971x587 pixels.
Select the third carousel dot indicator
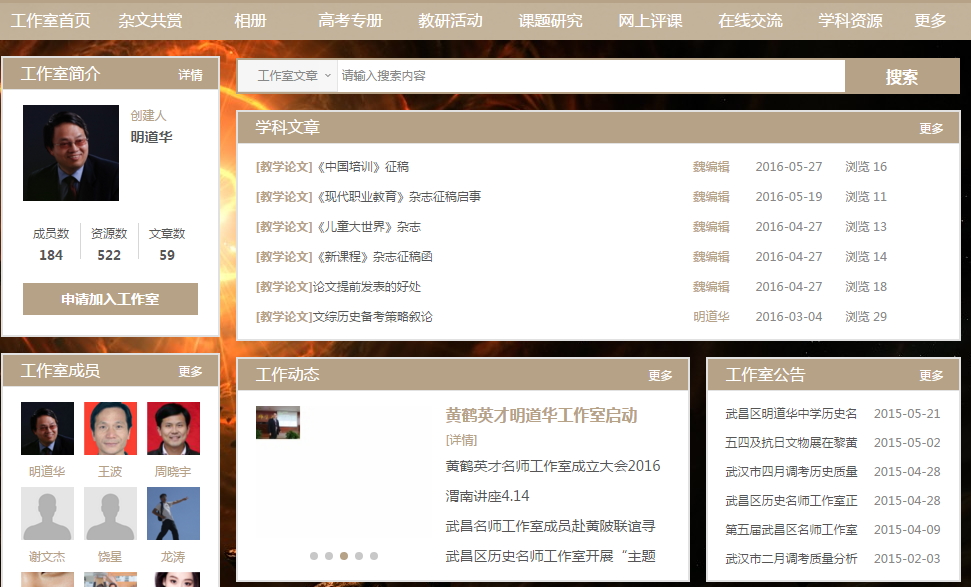click(x=344, y=556)
